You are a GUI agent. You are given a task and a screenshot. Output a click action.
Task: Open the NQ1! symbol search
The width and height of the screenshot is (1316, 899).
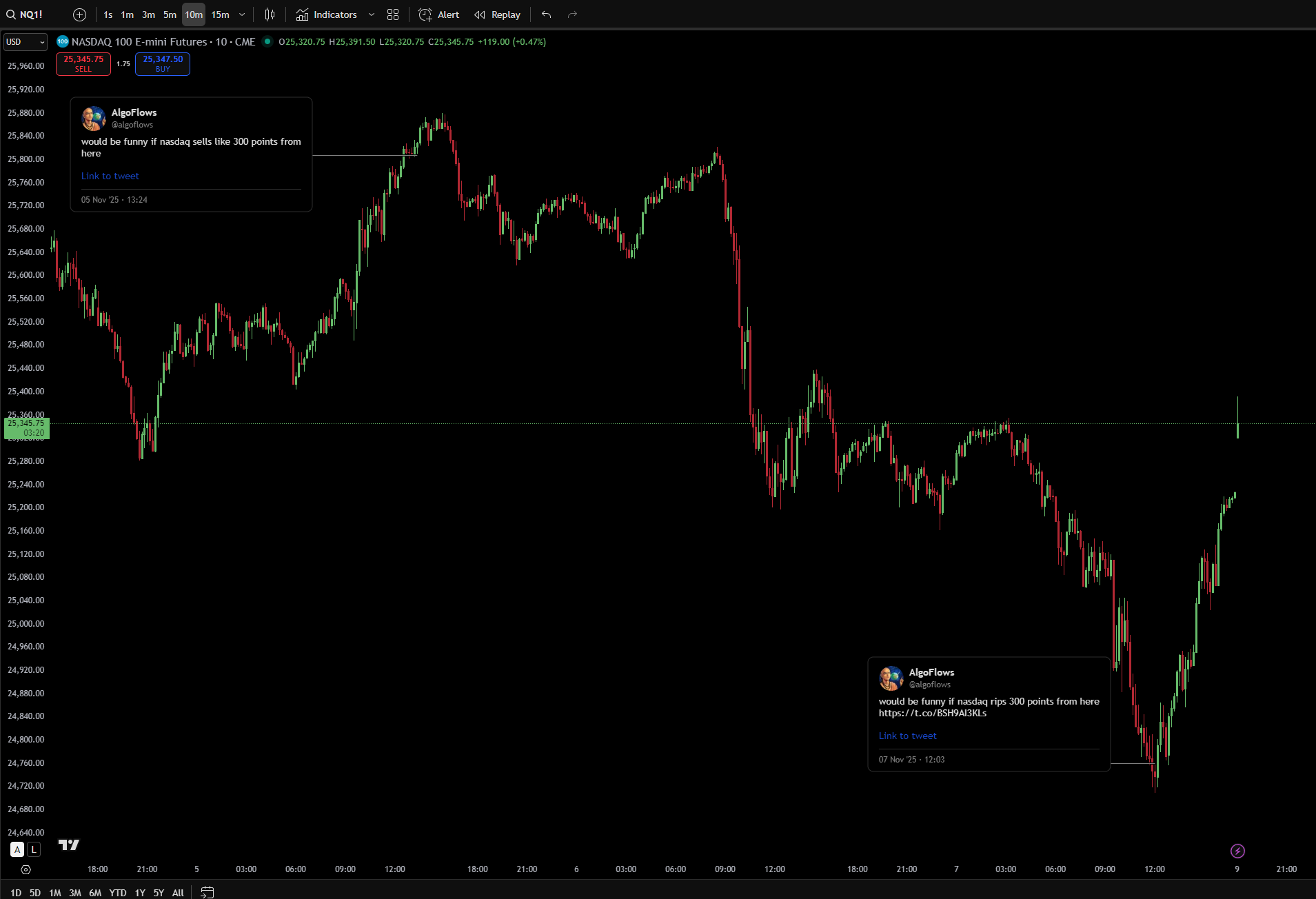click(25, 14)
